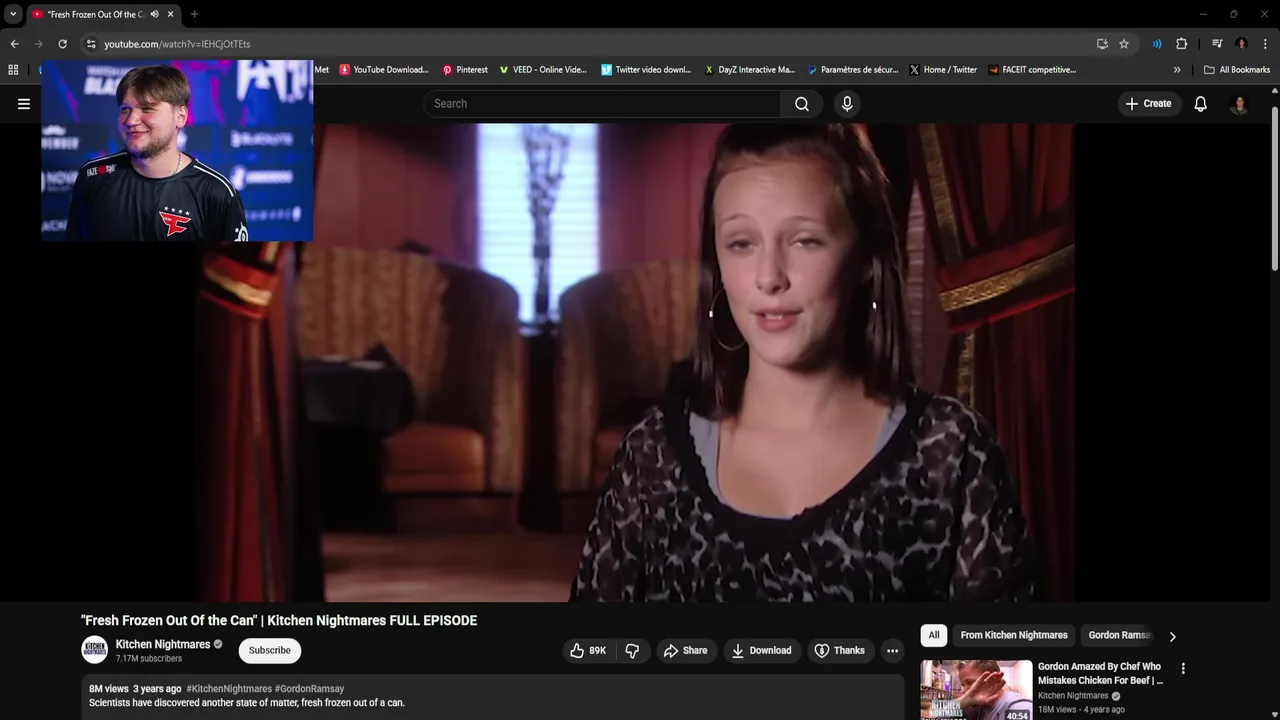Click the #GordonRamsay hashtag
This screenshot has width=1280, height=720.
click(x=310, y=689)
